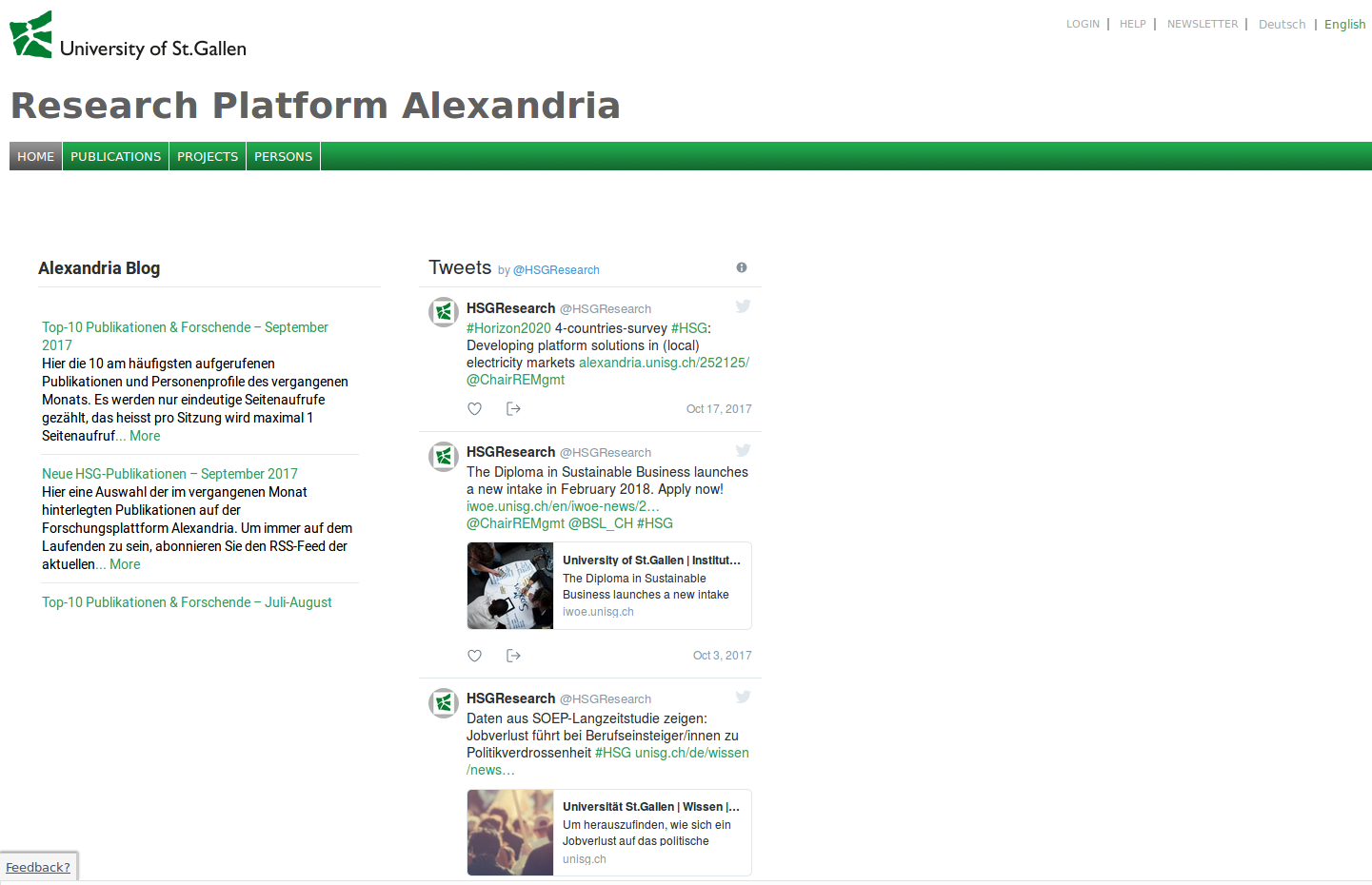Screen dimensions: 1372x885
Task: Click HSGResearch avatar on Diploma tweet
Action: tap(444, 456)
